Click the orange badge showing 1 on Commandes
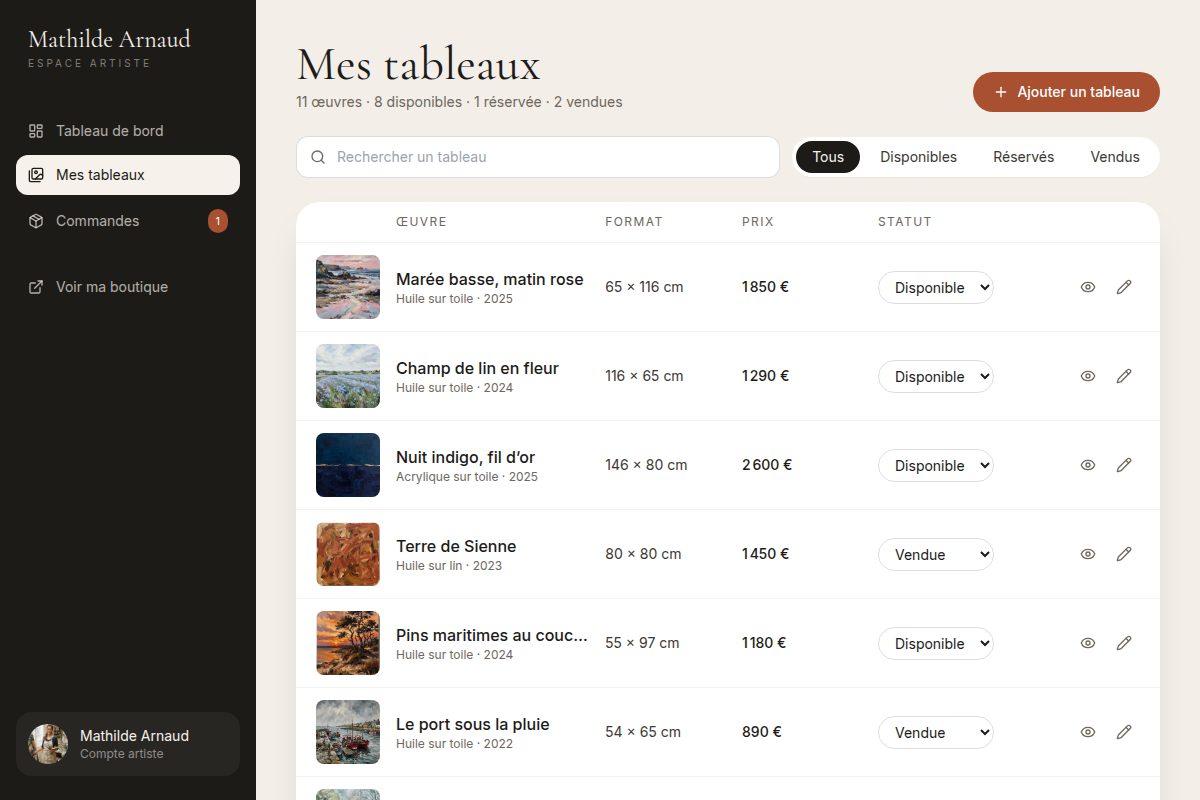Screen dimensions: 1200x800 (x=218, y=221)
